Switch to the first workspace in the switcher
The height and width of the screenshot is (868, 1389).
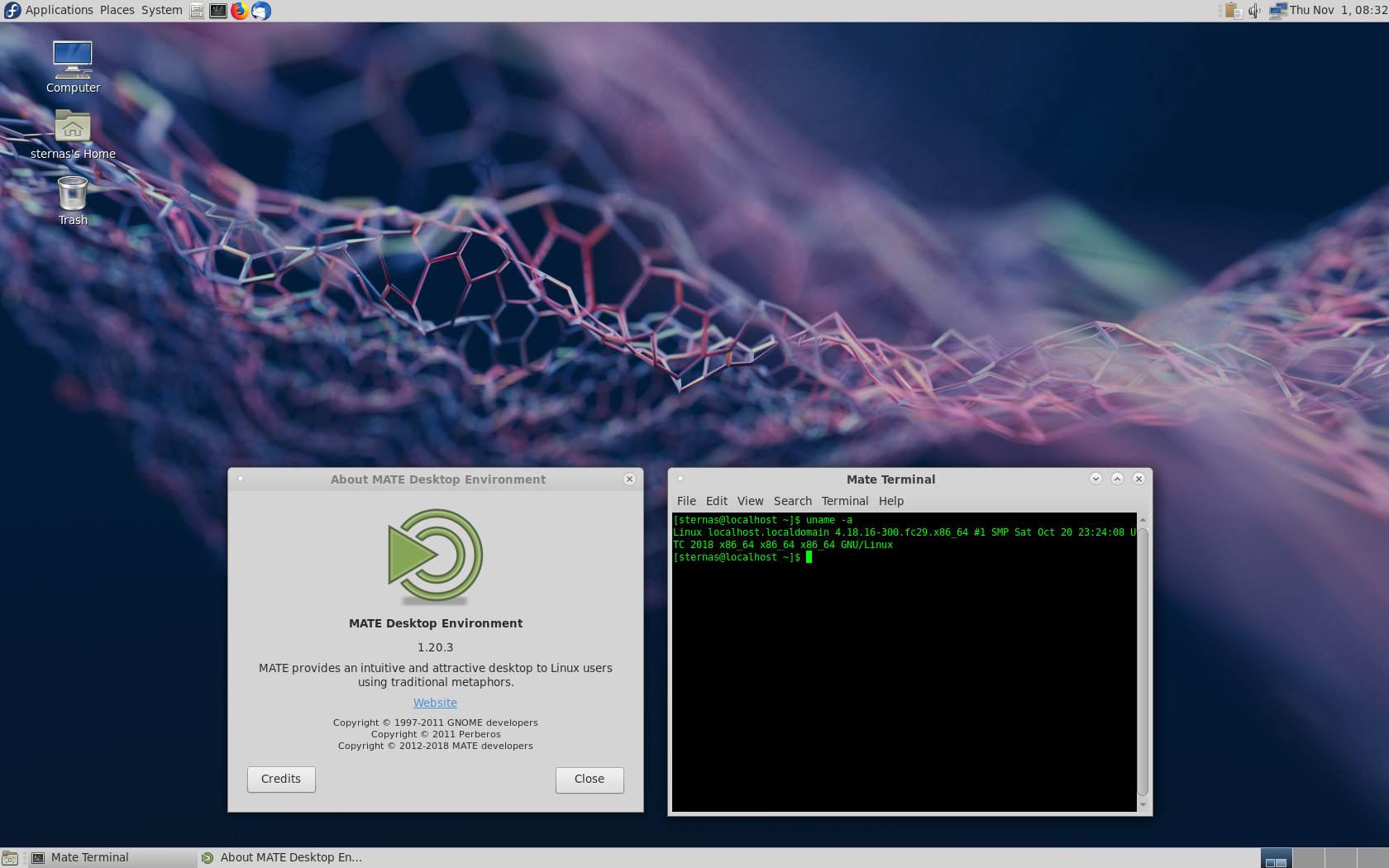point(1276,858)
